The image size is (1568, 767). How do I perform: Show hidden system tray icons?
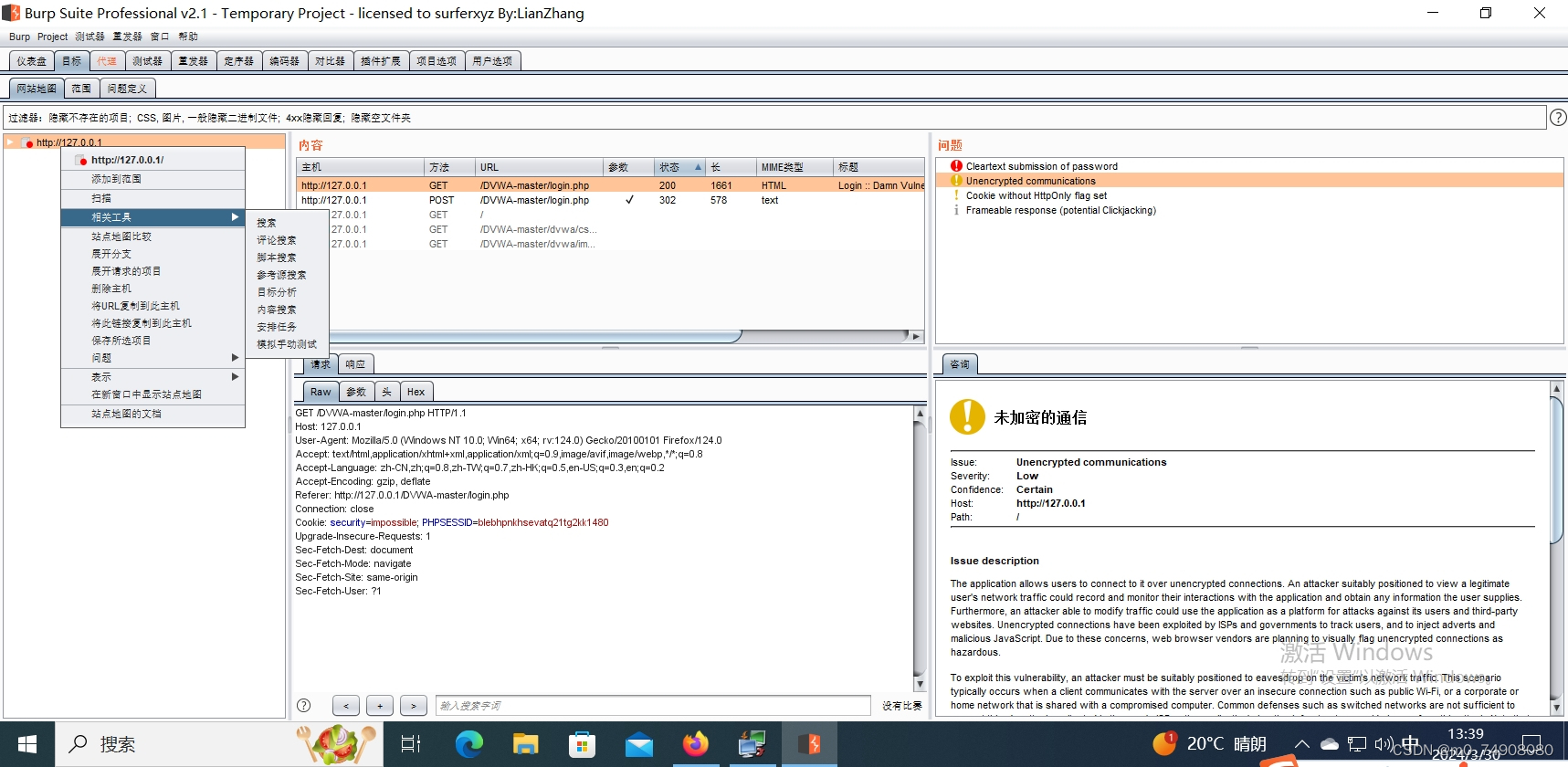pos(1302,744)
